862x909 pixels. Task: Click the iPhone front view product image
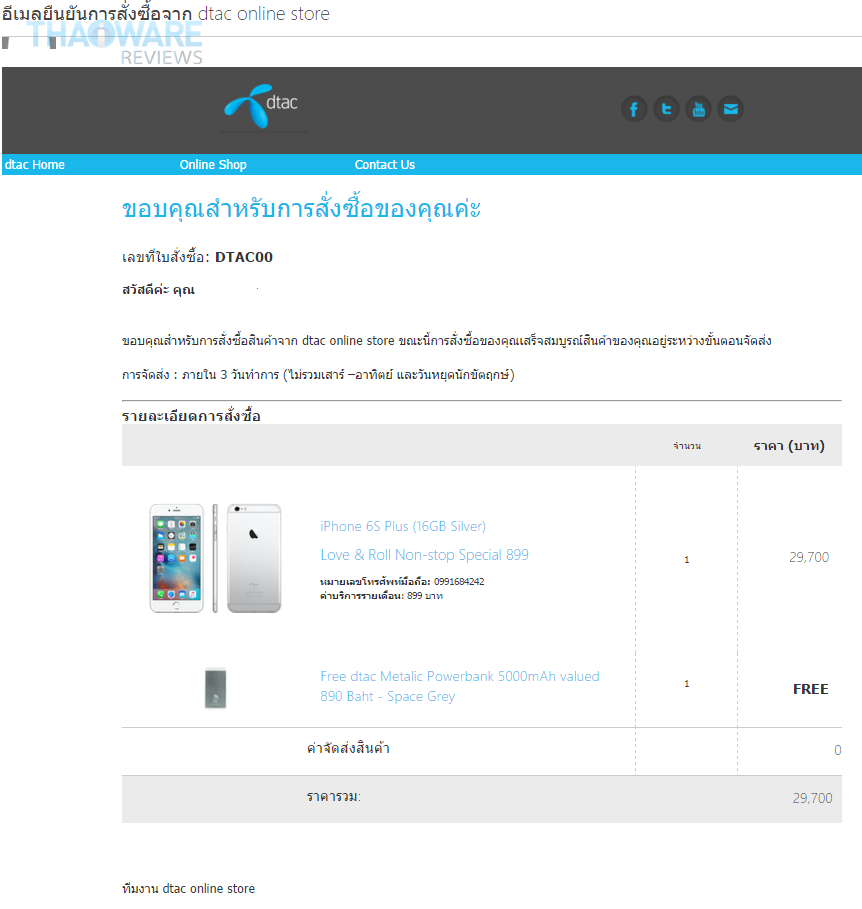click(x=177, y=558)
